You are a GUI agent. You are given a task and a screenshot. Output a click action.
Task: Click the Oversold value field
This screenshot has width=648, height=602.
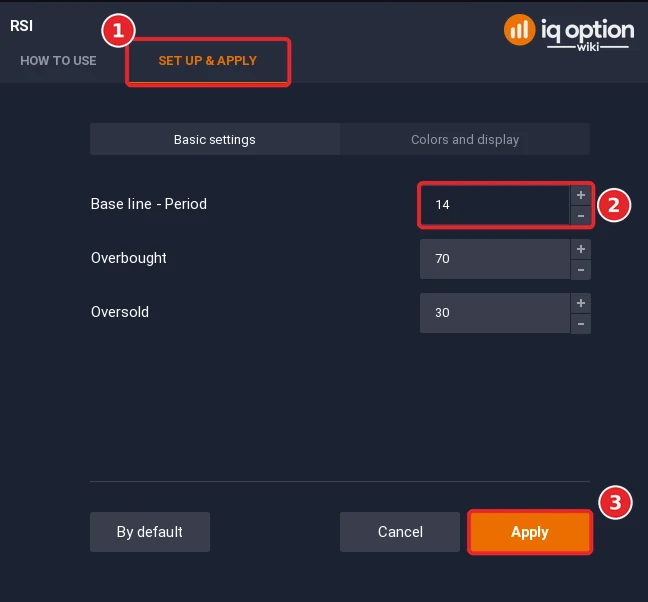pos(495,313)
